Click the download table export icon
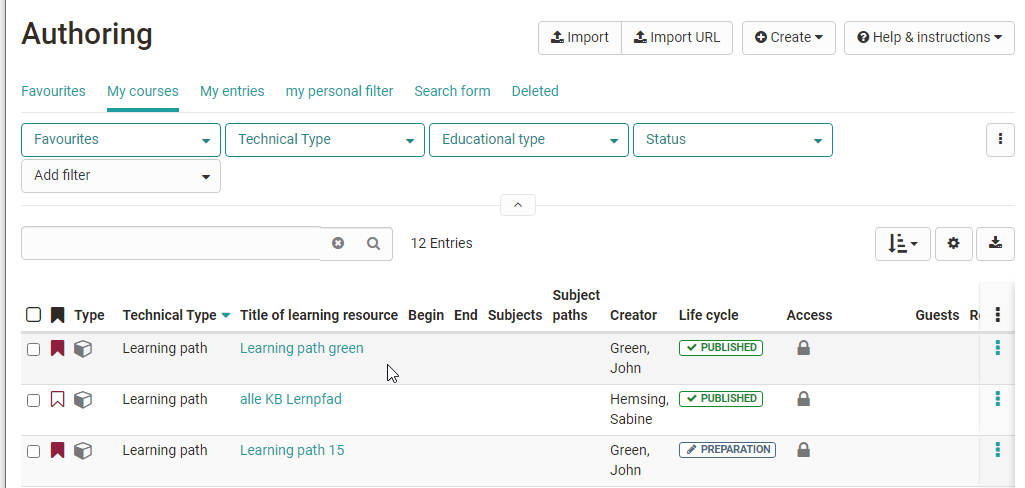The image size is (1025, 488). click(x=995, y=243)
